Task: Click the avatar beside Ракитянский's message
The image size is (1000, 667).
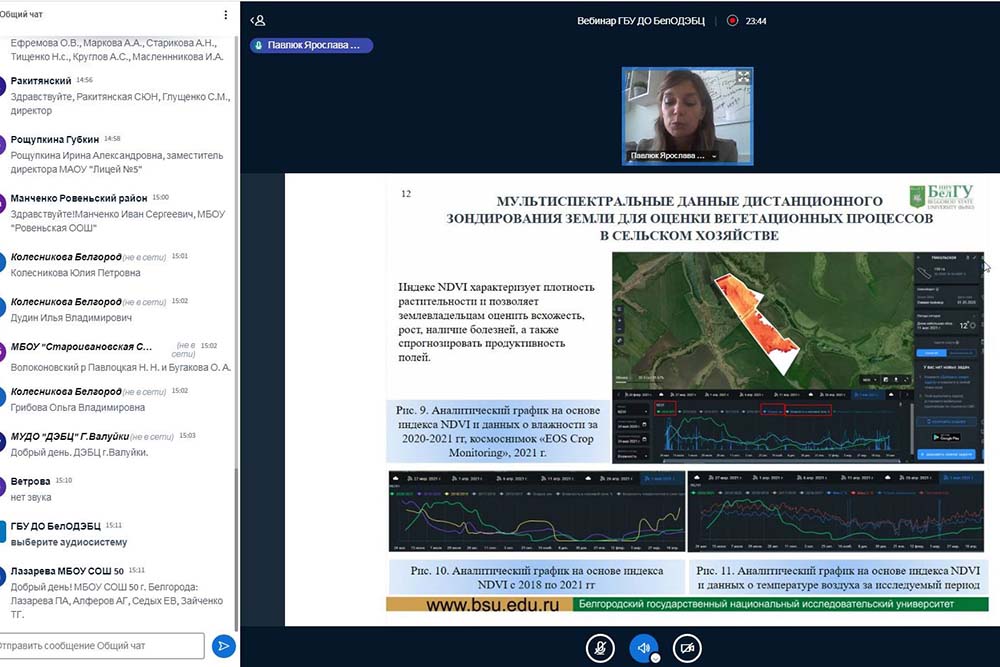Action: point(3,88)
